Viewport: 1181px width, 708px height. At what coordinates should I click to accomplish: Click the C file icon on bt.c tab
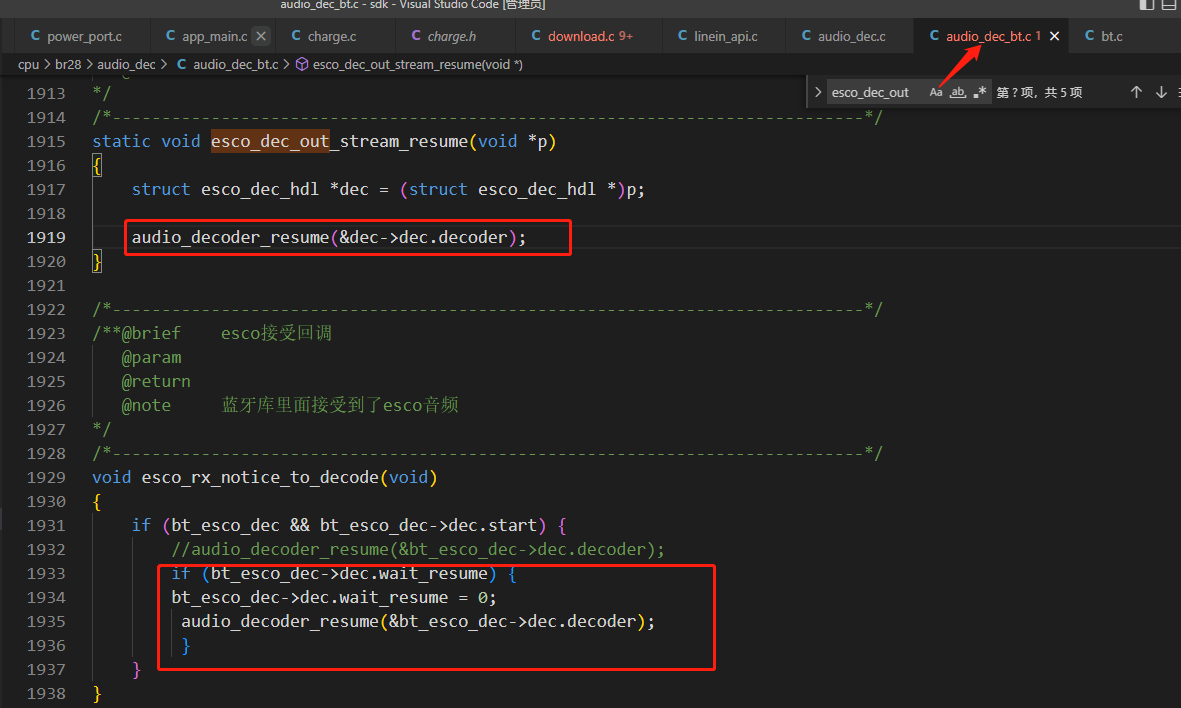point(1089,35)
